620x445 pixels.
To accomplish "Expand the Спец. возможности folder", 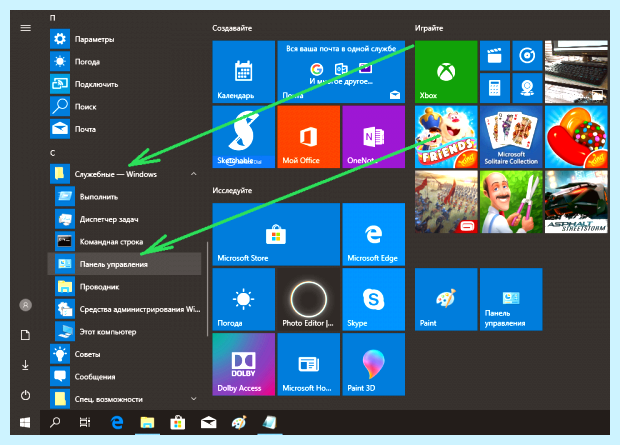I will point(125,399).
